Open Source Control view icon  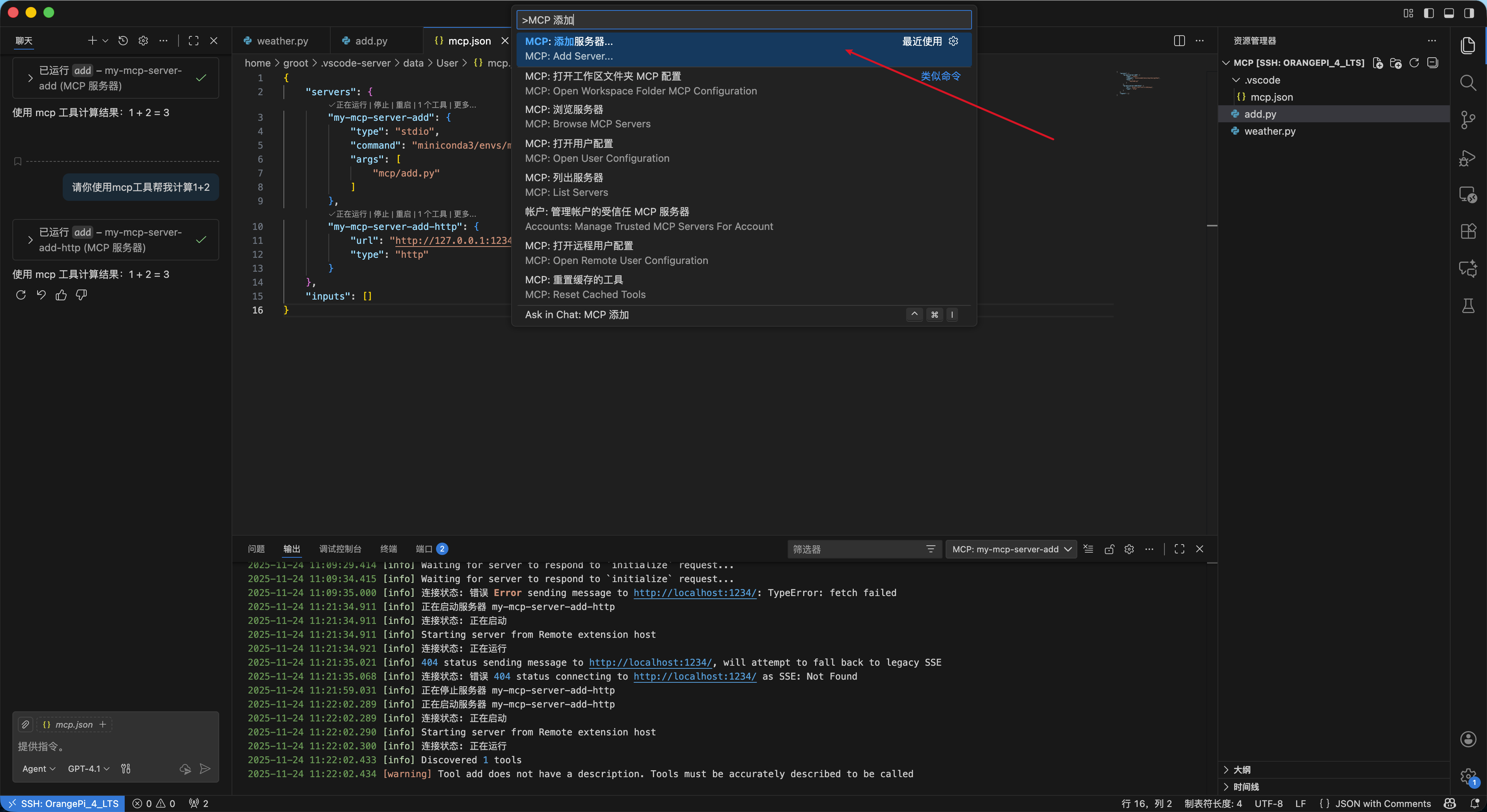tap(1467, 120)
